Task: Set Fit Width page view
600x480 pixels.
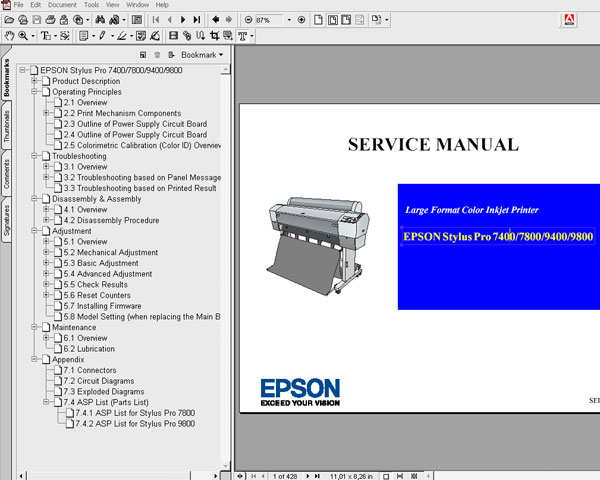Action: tap(346, 20)
